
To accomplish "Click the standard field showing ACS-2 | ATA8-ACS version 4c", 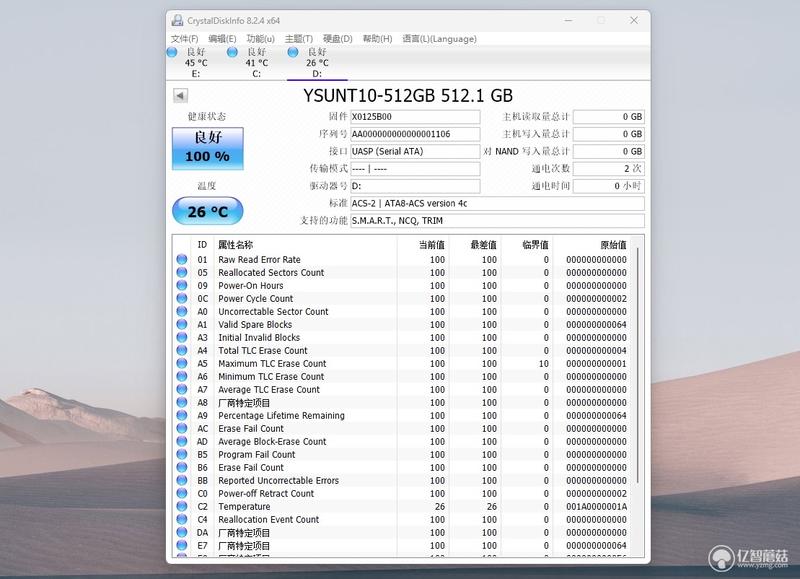I will click(497, 204).
